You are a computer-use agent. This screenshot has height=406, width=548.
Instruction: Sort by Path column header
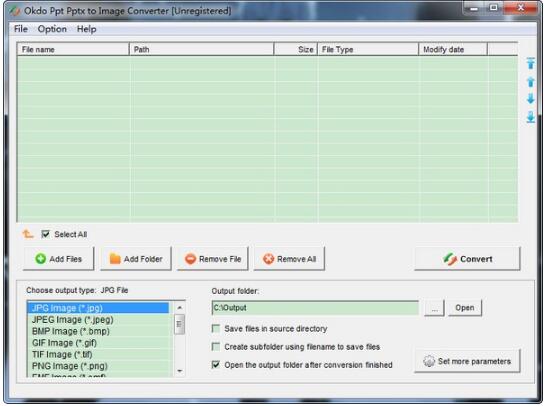click(202, 49)
